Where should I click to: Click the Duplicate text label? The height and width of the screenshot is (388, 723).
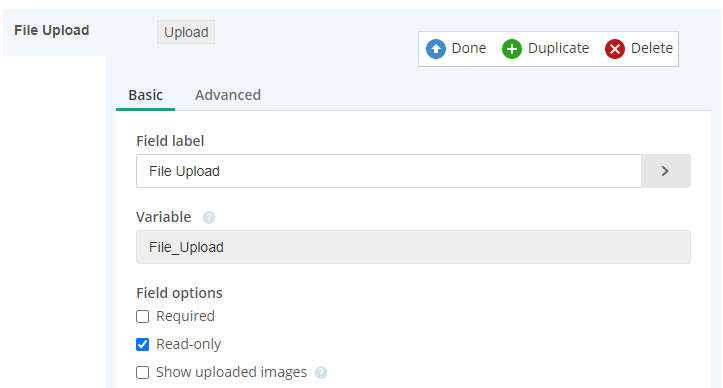pos(558,48)
